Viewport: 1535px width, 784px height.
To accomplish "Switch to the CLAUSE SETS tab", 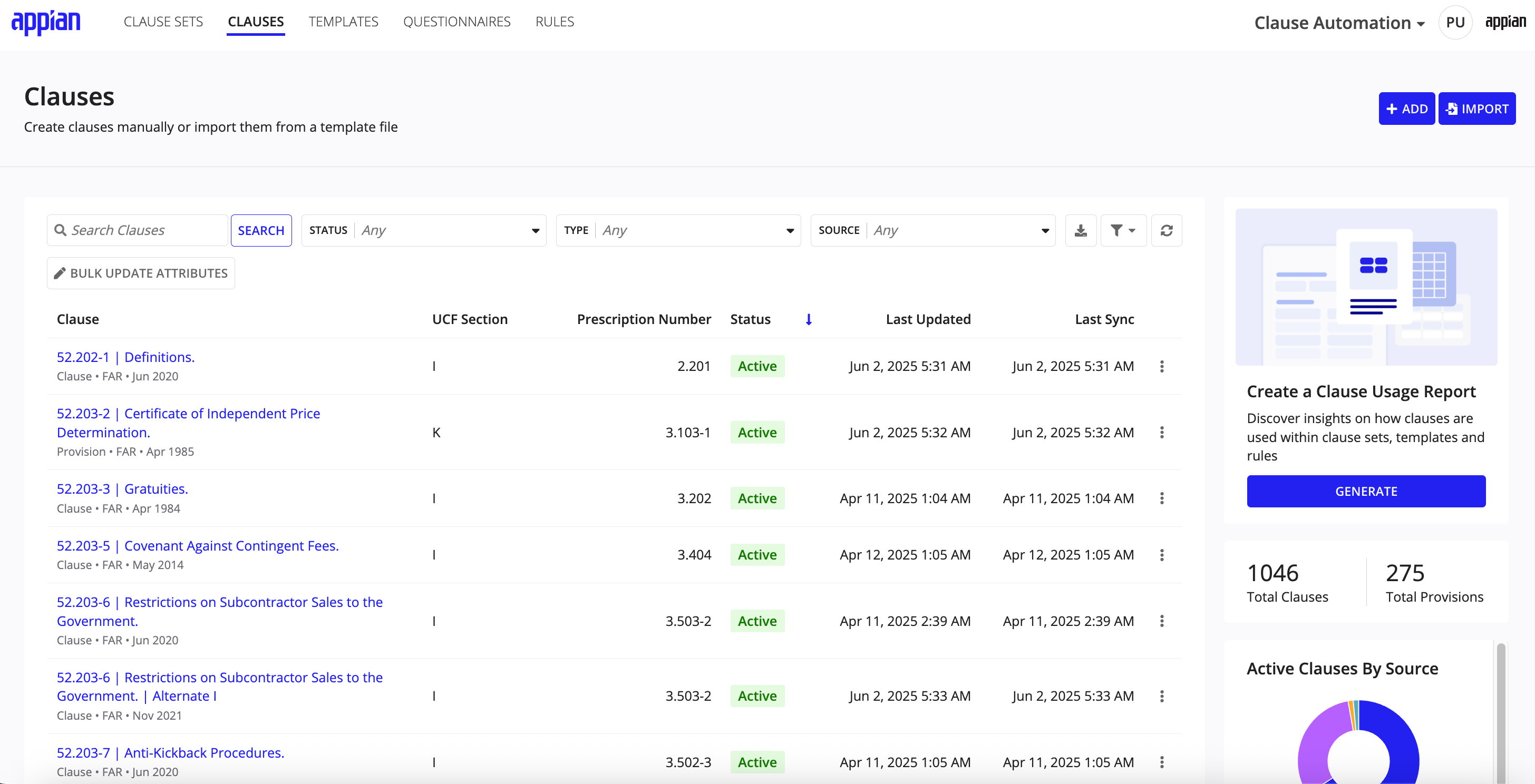I will click(163, 22).
